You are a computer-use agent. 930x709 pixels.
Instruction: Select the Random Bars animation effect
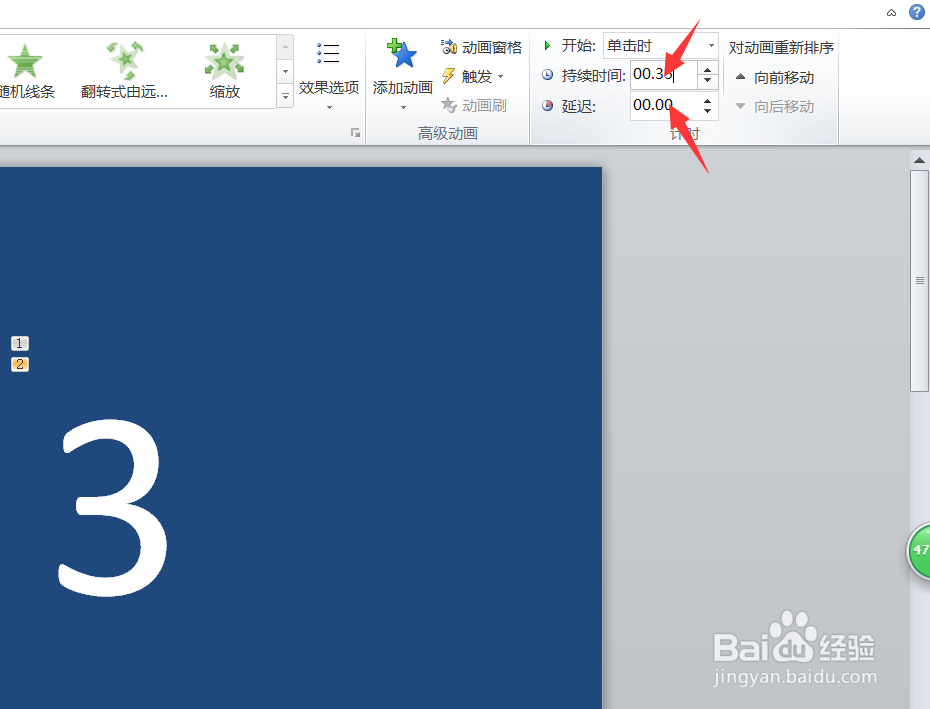coord(27,71)
